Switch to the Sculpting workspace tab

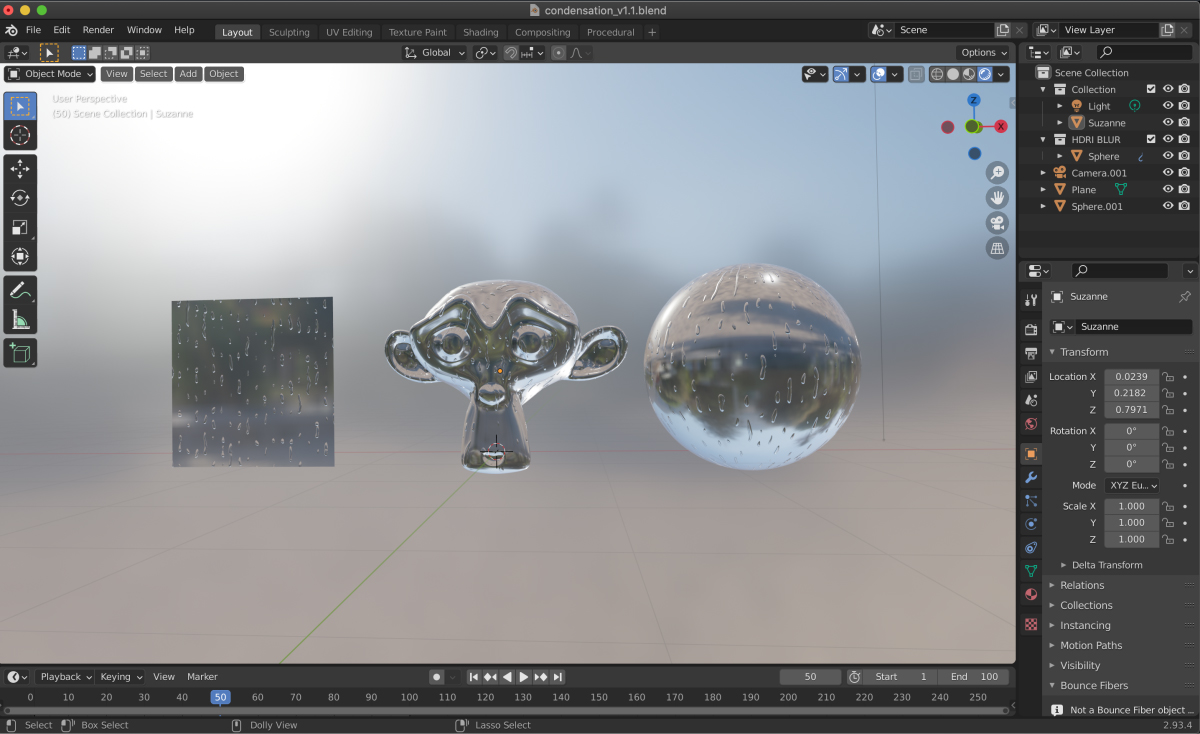[x=289, y=32]
